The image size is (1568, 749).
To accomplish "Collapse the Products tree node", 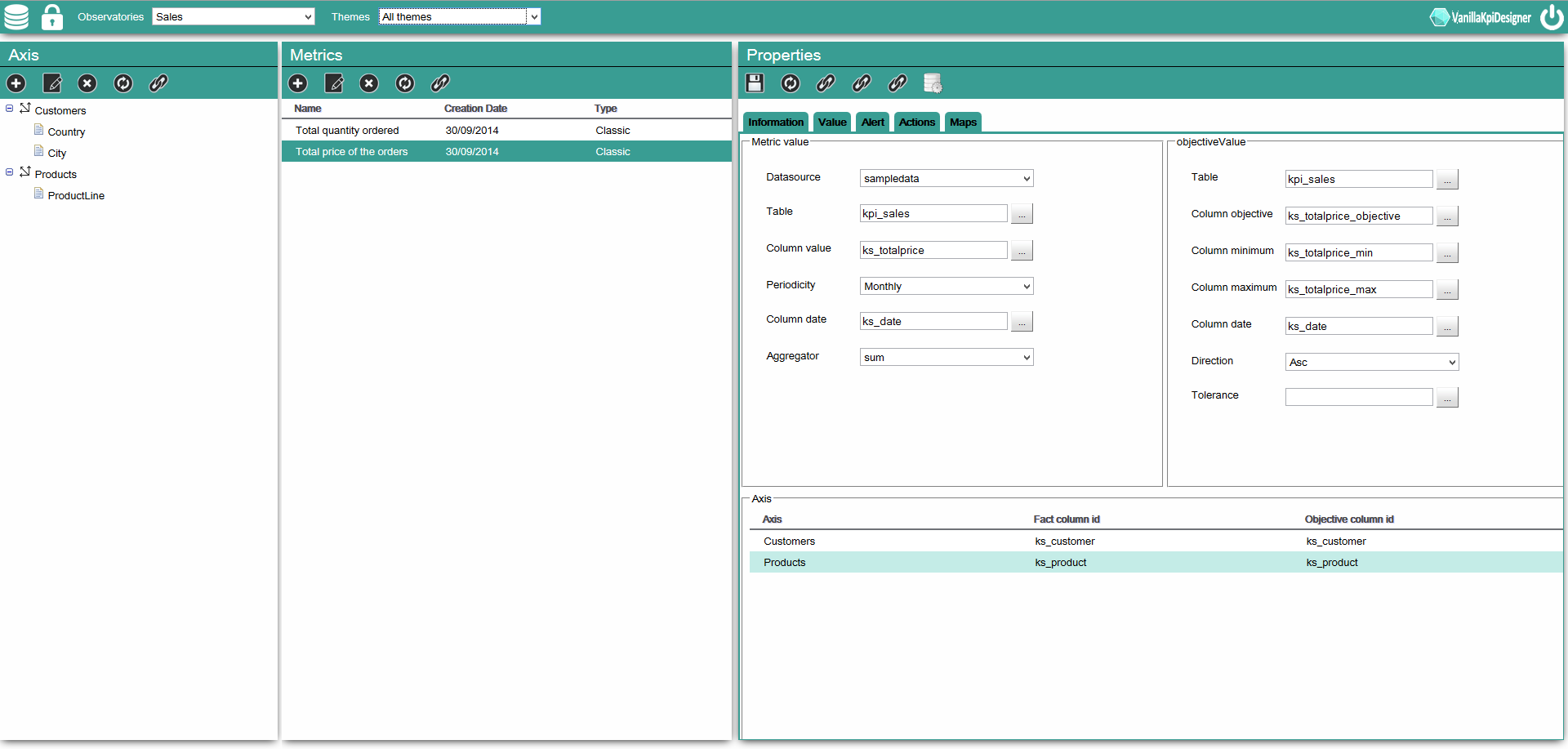I will point(10,172).
